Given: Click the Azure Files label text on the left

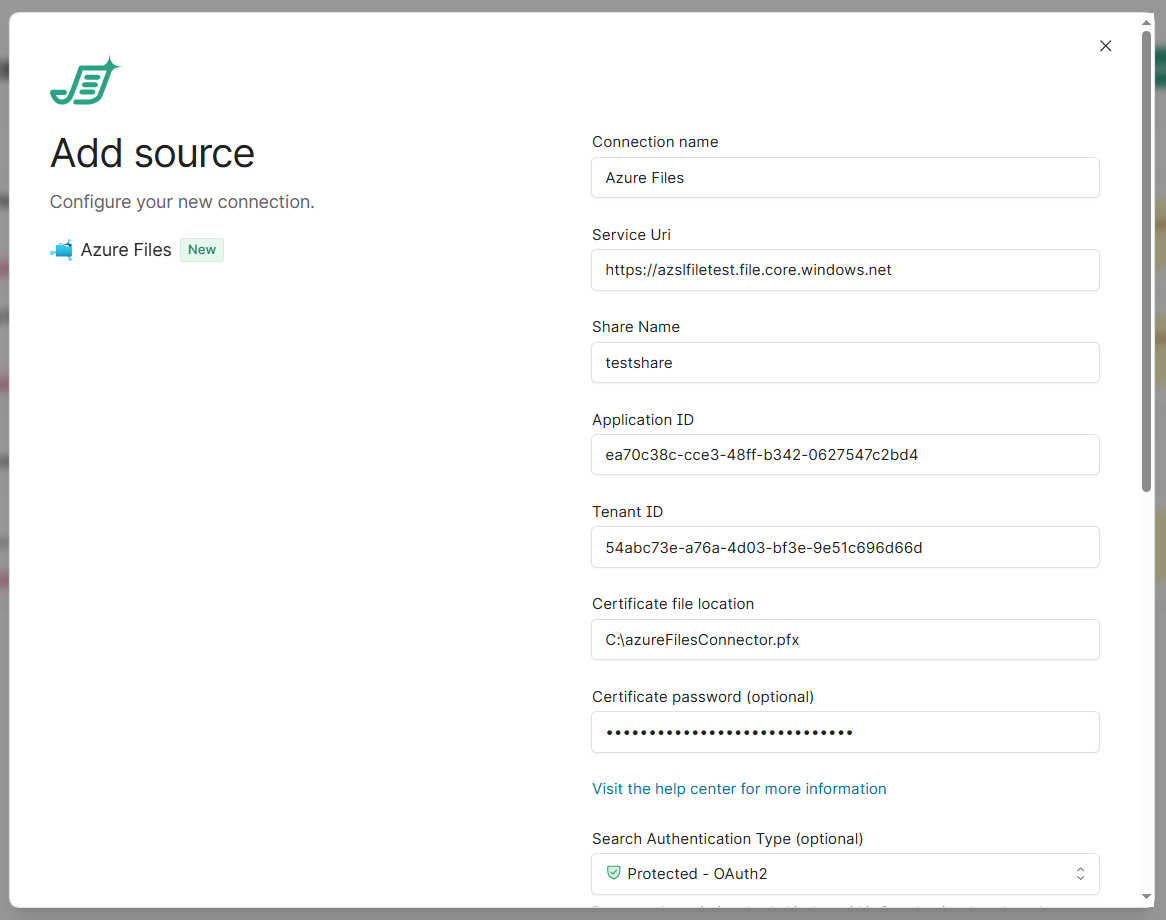Looking at the screenshot, I should 126,250.
